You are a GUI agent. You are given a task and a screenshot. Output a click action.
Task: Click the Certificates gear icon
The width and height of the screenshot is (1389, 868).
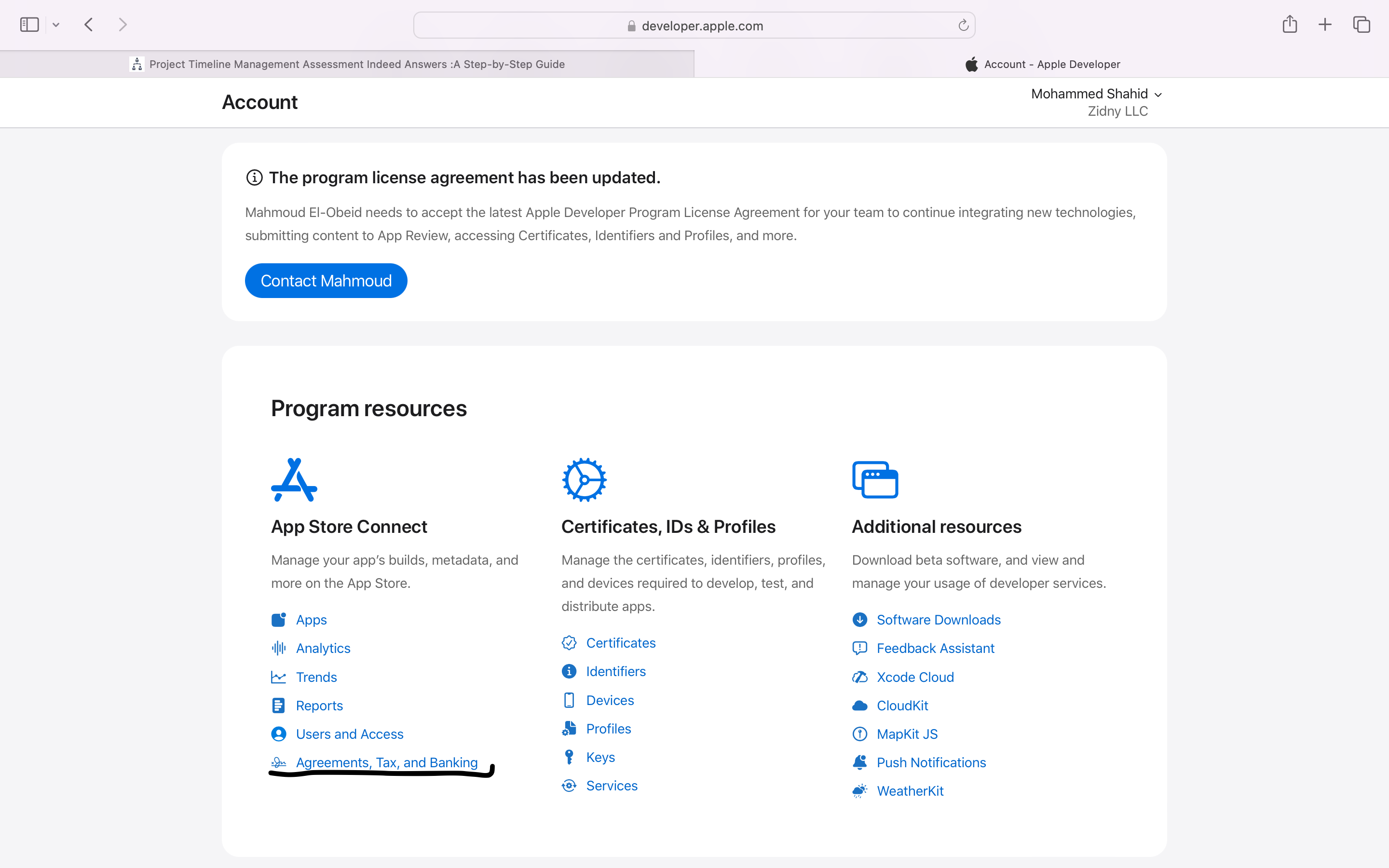[x=584, y=480]
